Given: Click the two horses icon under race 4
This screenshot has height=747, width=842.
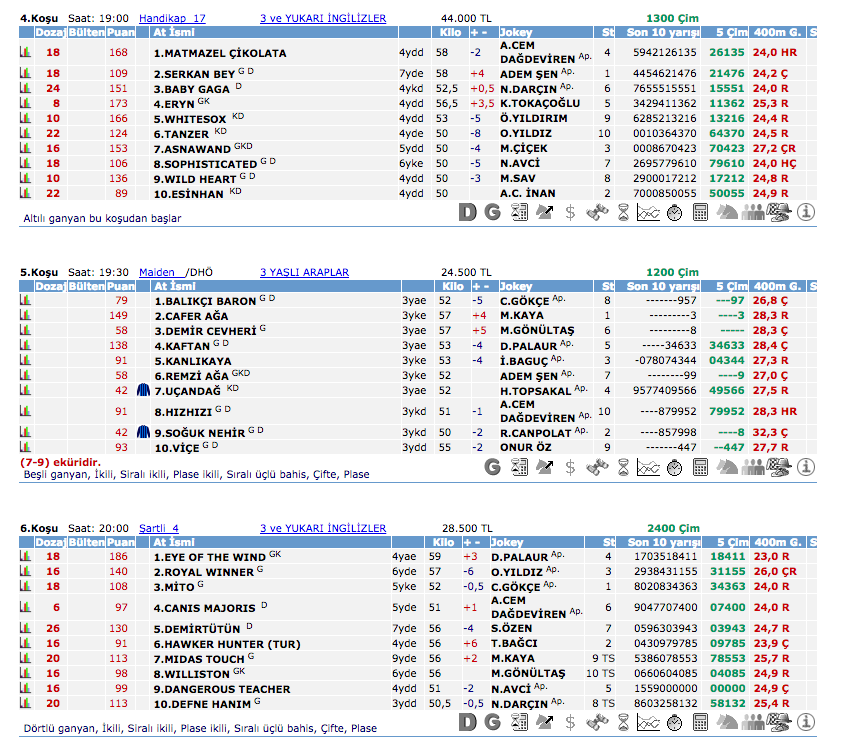Looking at the screenshot, I should click(728, 211).
